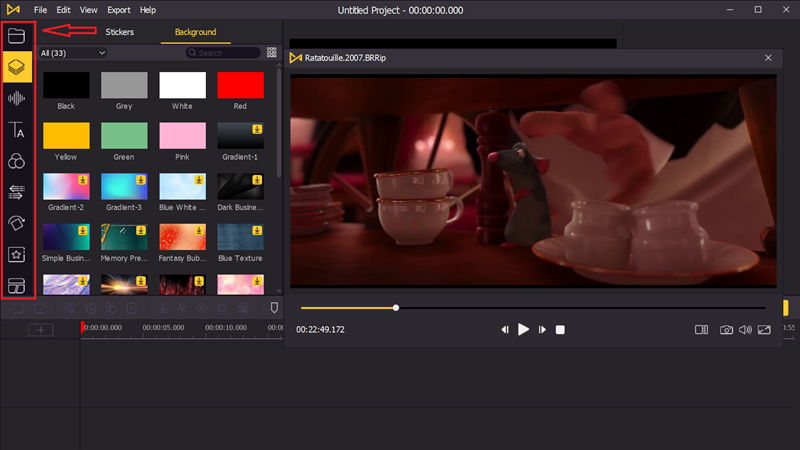Viewport: 800px width, 450px height.
Task: Click the compare view icon beside camera
Action: (702, 330)
